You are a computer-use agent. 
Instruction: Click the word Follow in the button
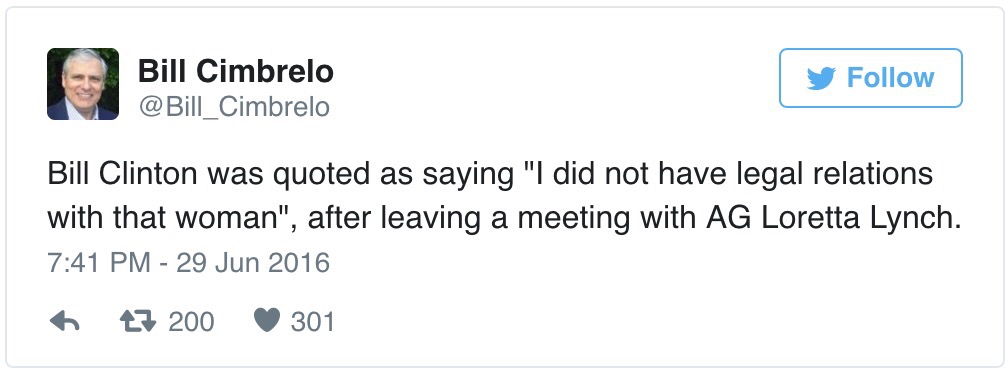click(890, 78)
